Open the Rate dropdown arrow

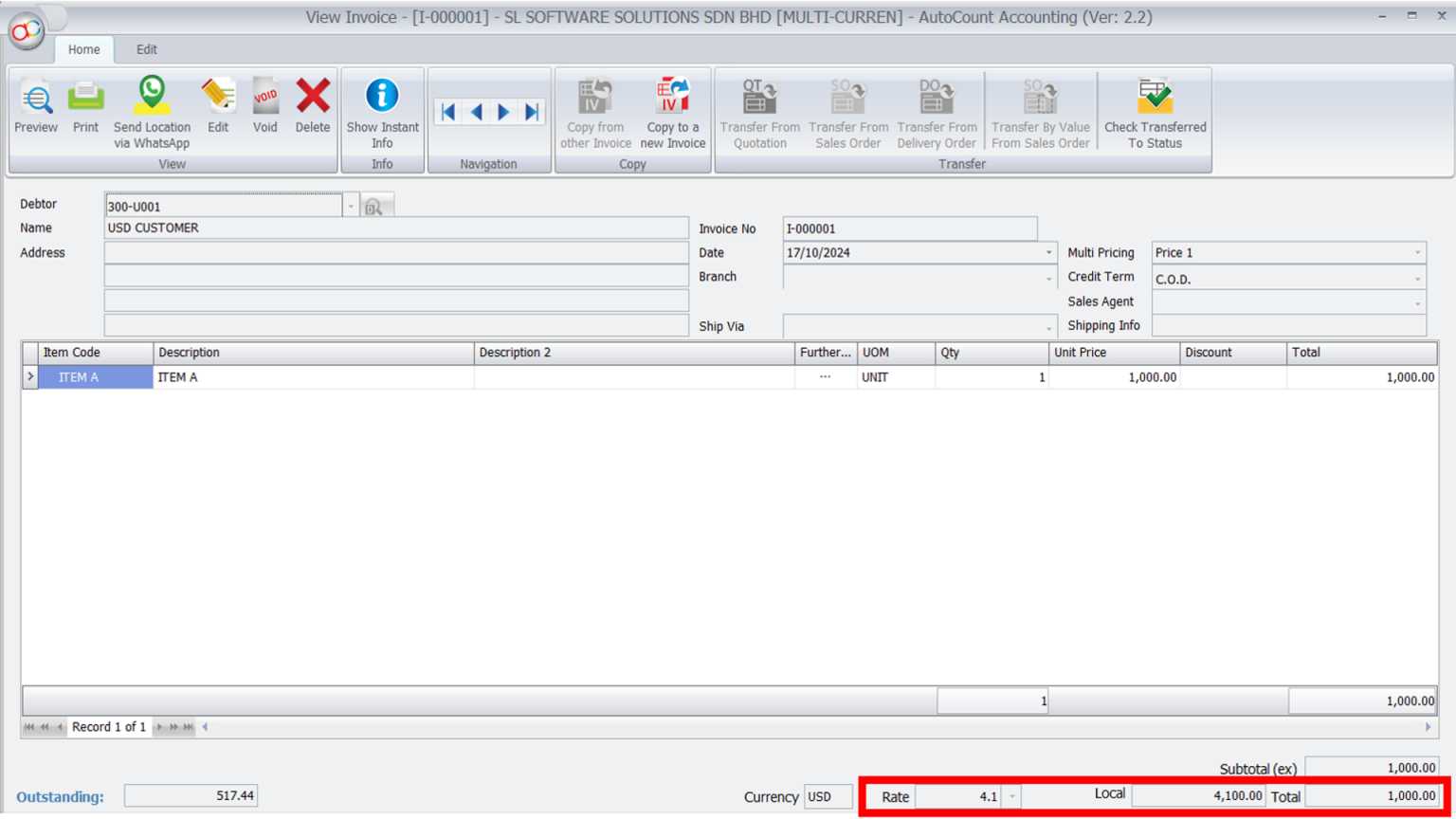coord(1011,796)
